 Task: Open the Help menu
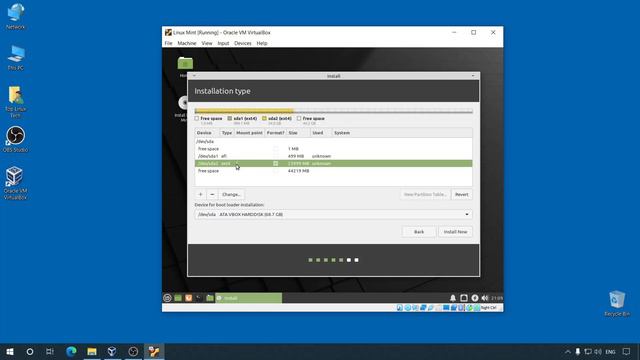(262, 43)
